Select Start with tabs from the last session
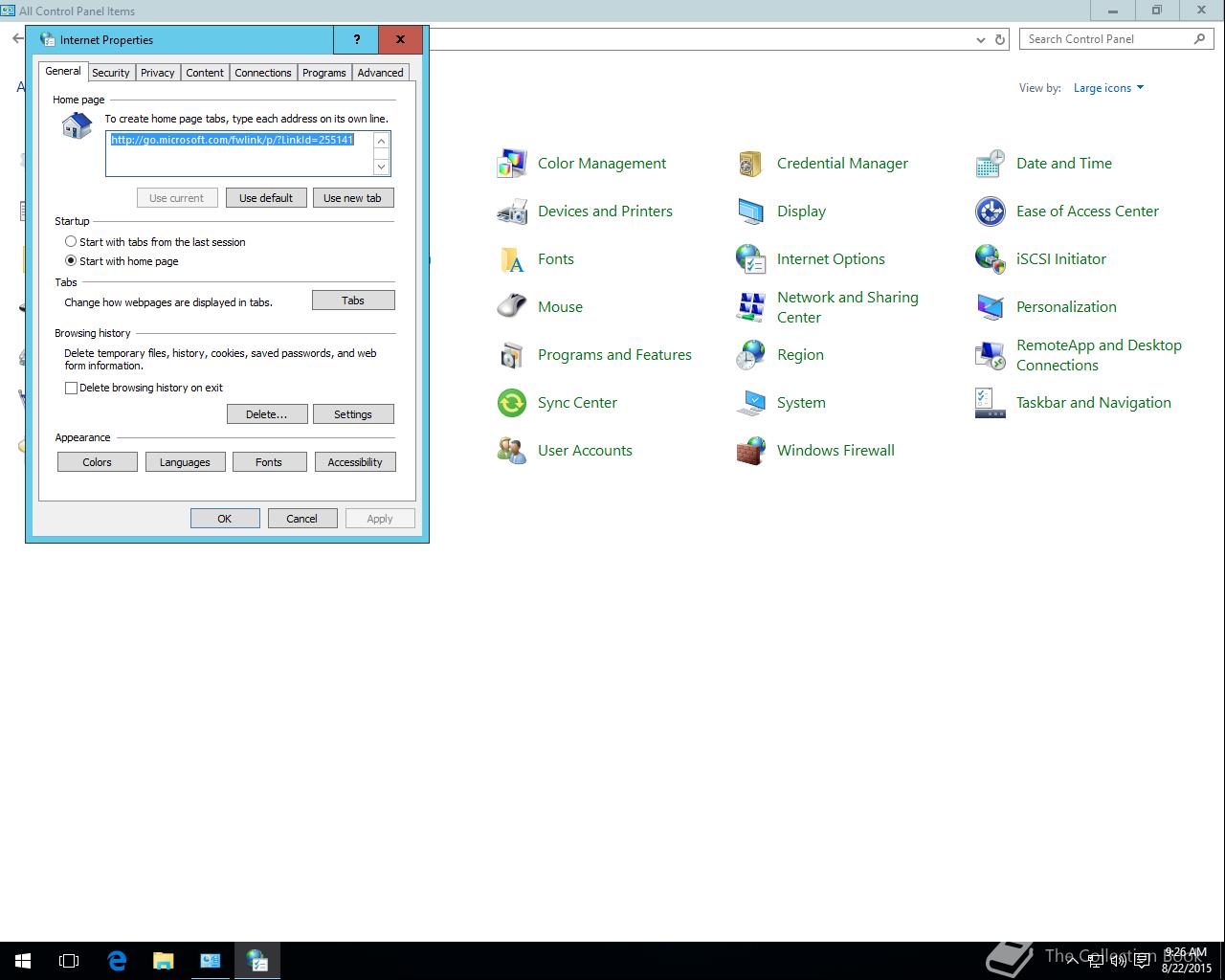 155,242
